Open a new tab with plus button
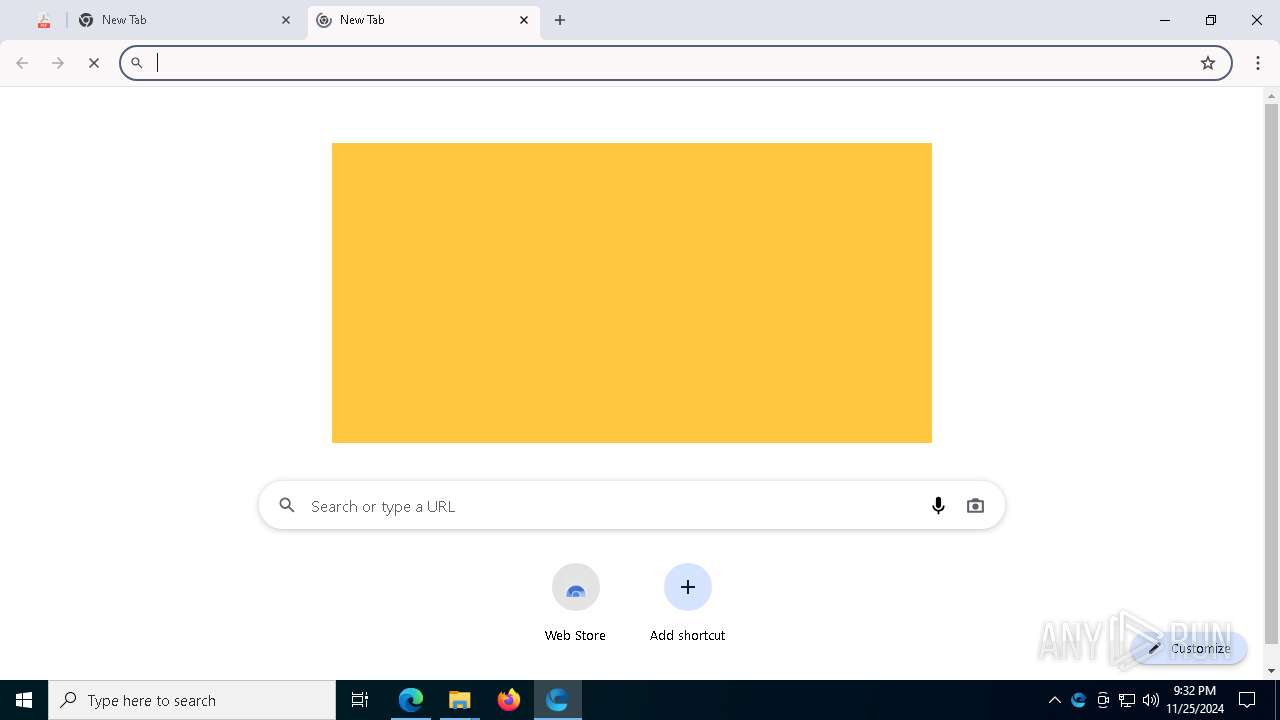This screenshot has width=1280, height=720. coord(560,20)
